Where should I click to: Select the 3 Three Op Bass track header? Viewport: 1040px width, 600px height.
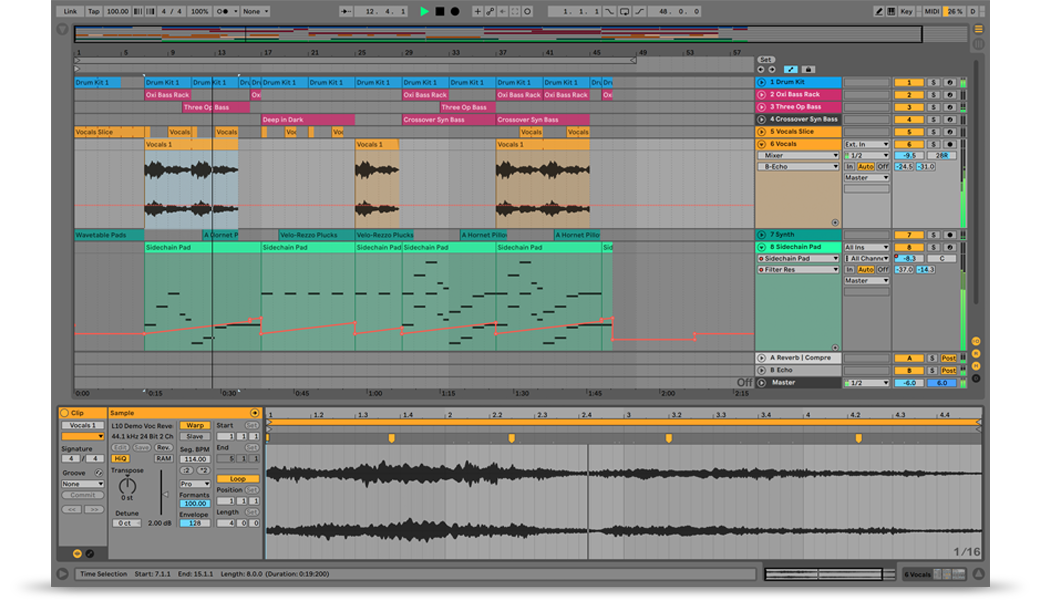(x=798, y=107)
